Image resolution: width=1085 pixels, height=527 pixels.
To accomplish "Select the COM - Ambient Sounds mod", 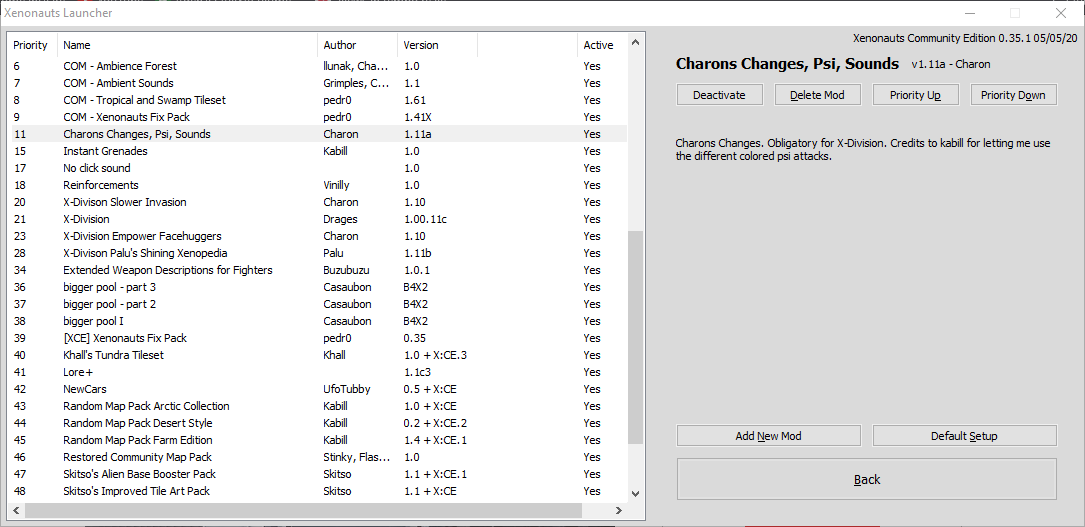I will pos(318,83).
